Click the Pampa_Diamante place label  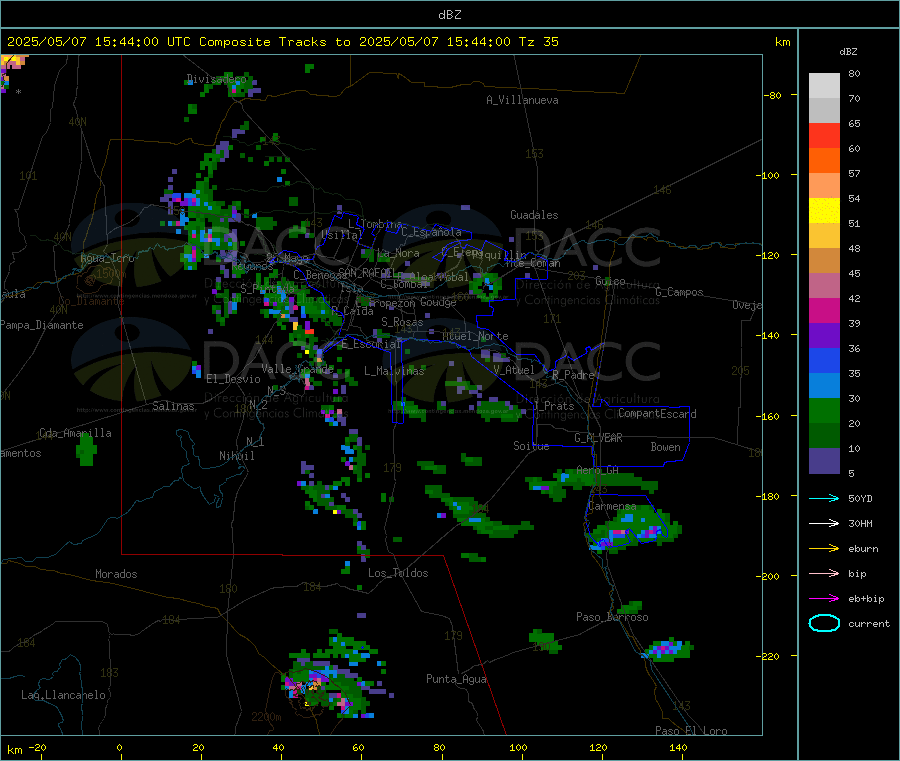click(41, 325)
